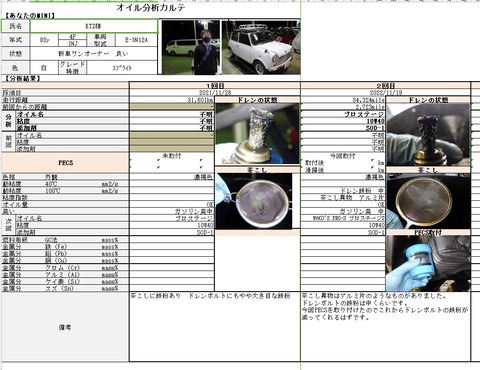Image resolution: width=480 pixels, height=370 pixels.
Task: Click the 燃料希釈 row label
Action: (x=15, y=240)
